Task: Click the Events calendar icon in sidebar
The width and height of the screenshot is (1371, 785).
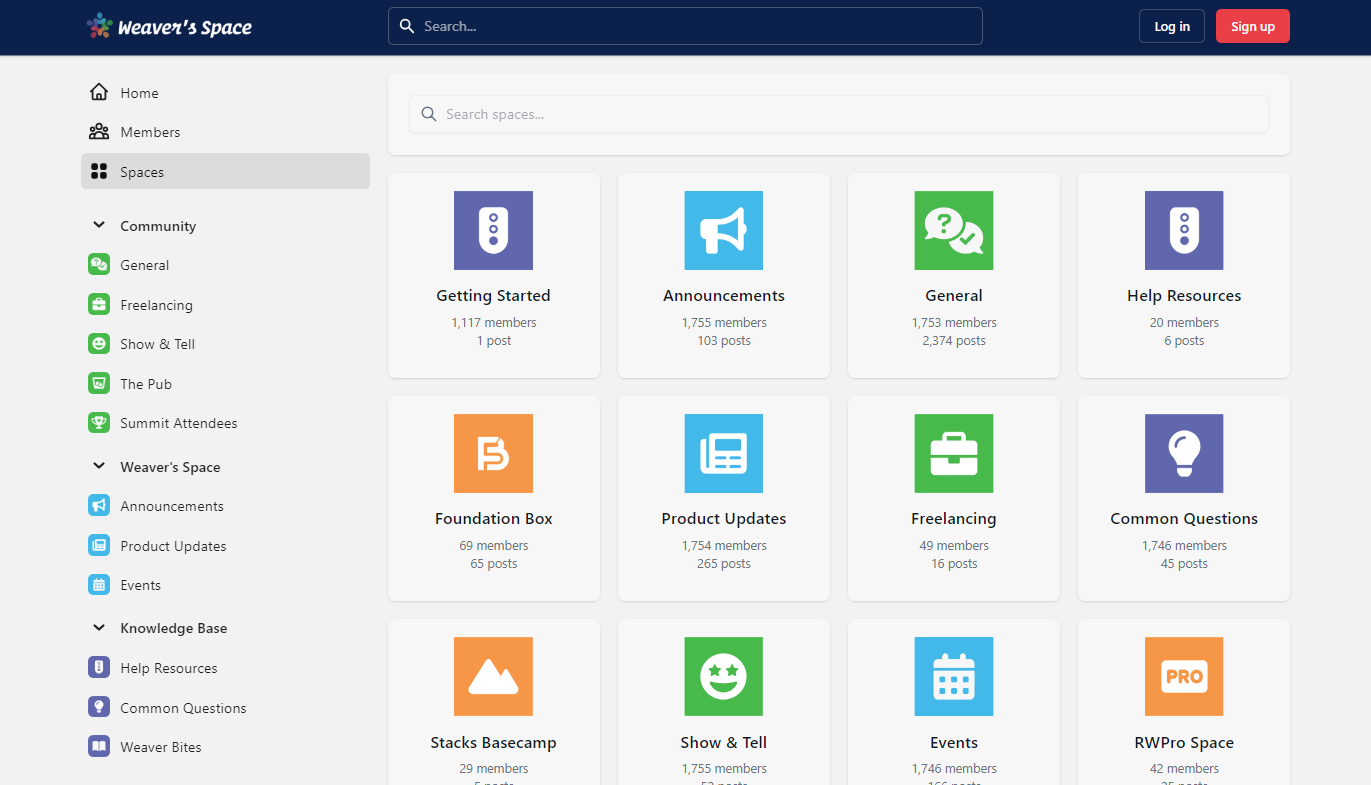Action: coord(99,585)
